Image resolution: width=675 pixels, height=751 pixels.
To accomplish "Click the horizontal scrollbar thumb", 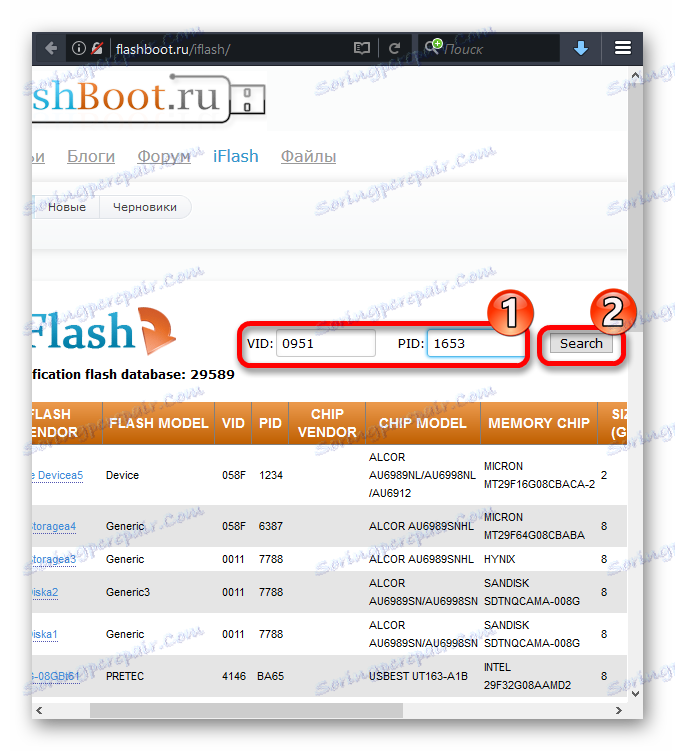I will tap(246, 711).
